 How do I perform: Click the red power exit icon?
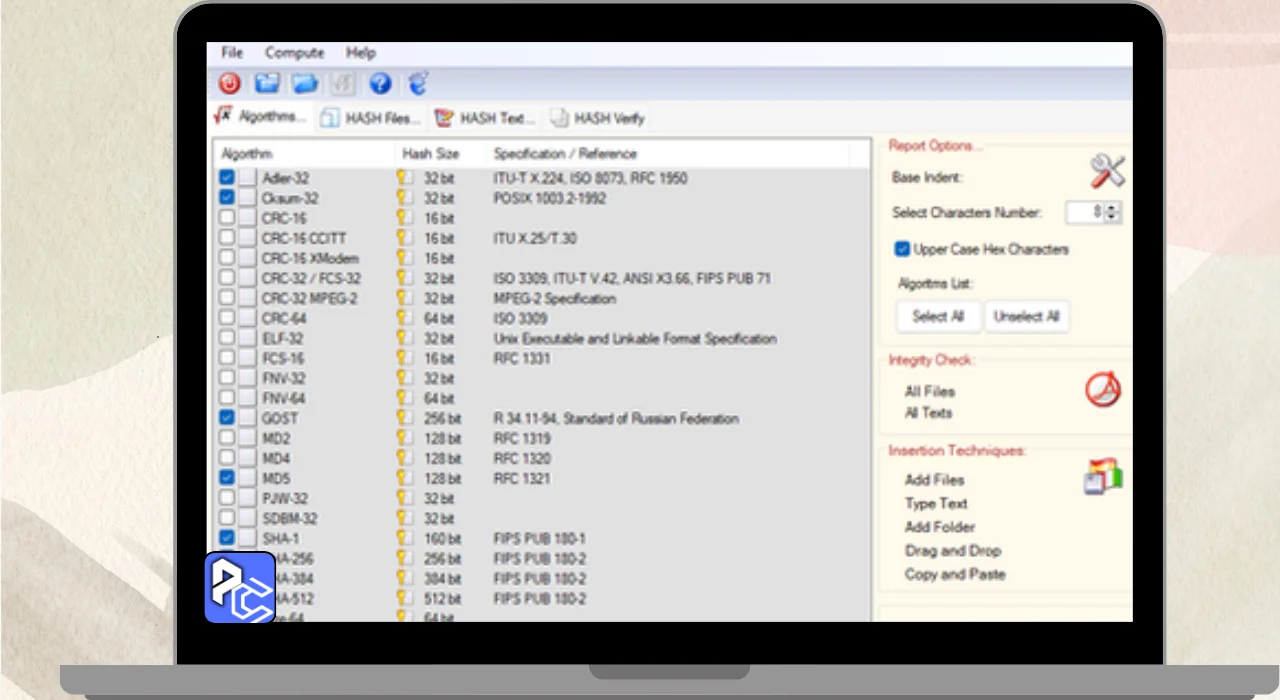point(230,84)
